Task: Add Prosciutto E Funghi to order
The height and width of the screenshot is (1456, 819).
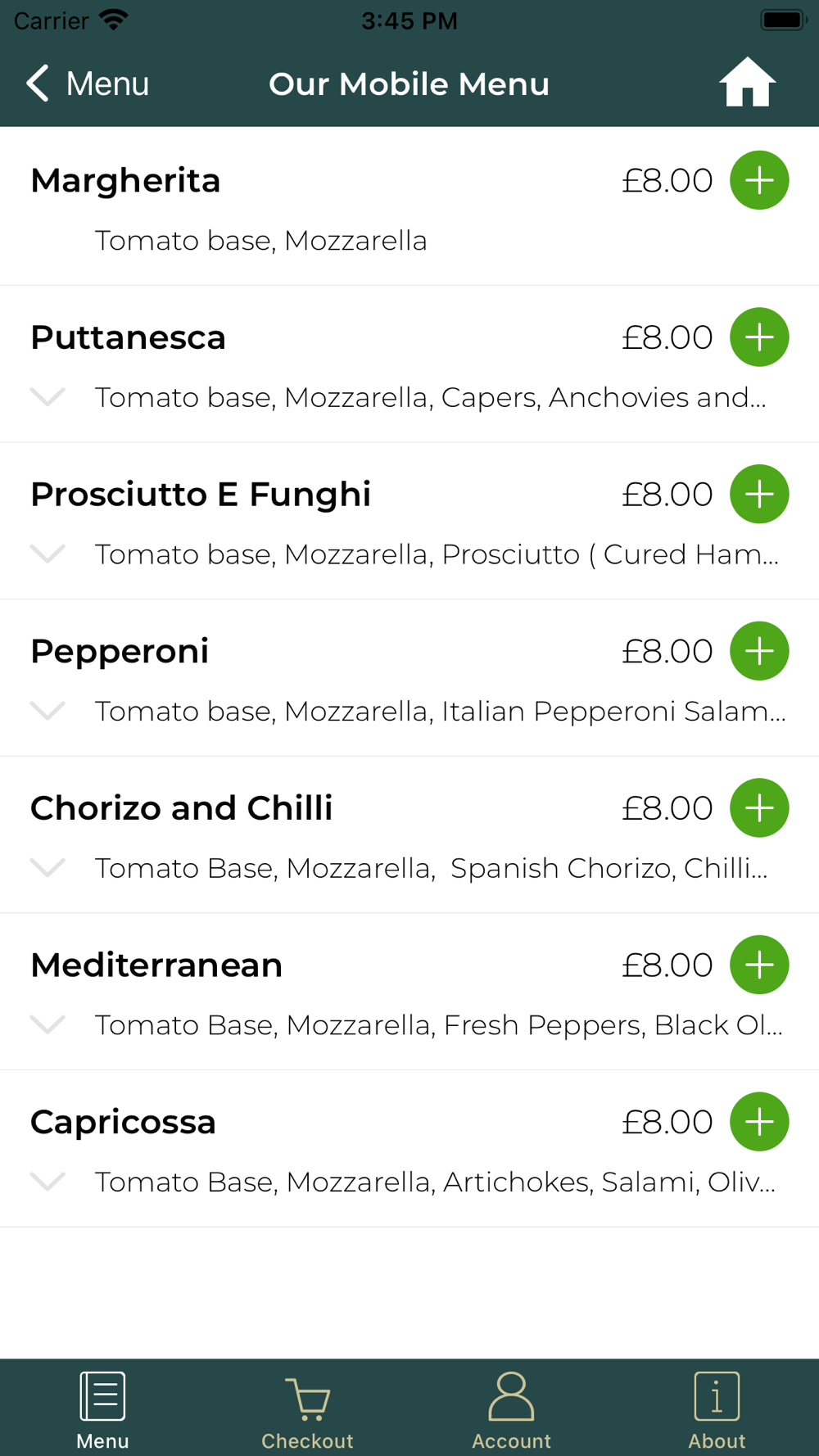Action: 759,494
